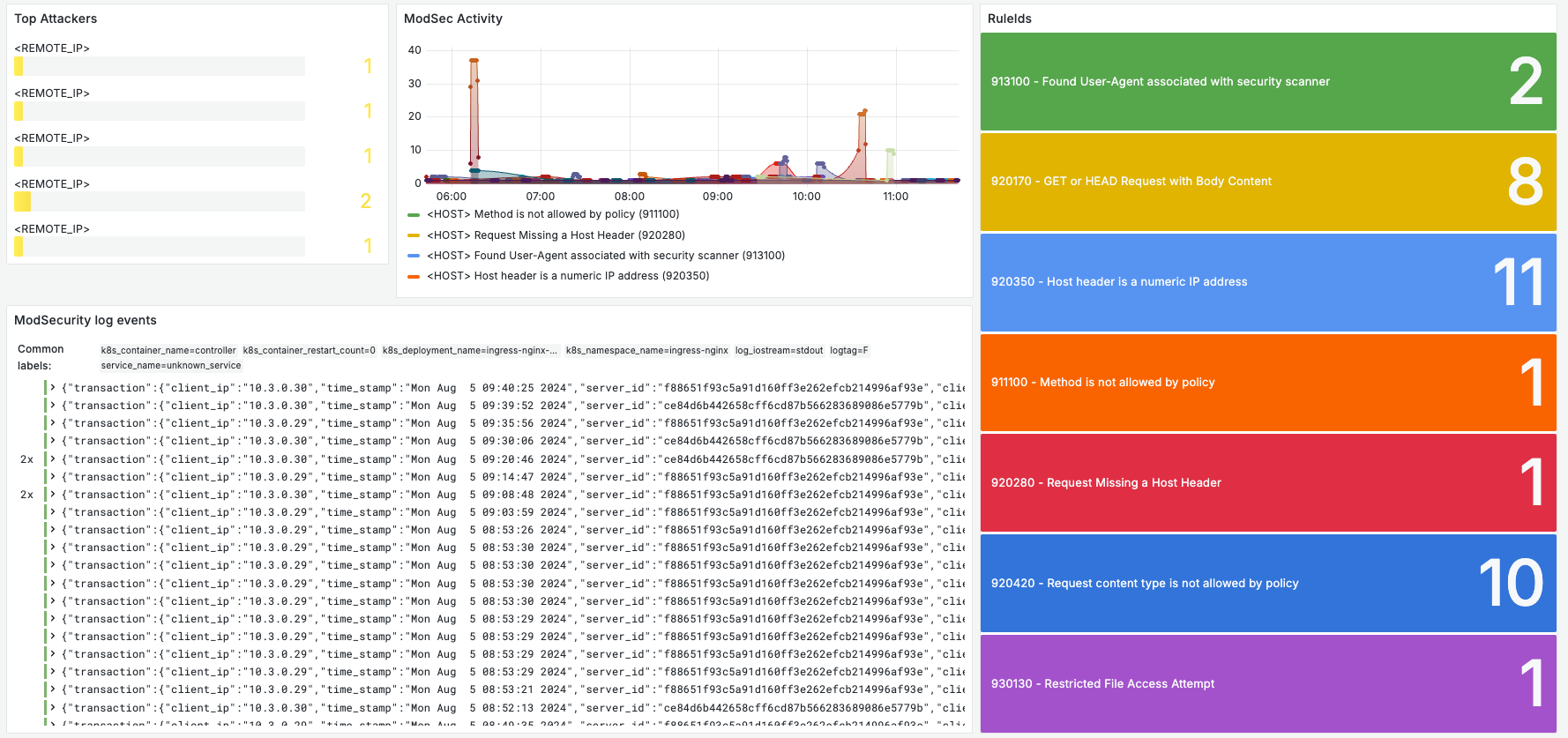Screen dimensions: 1568x738
Task: Open the ModSecurity log events panel header
Action: click(86, 320)
